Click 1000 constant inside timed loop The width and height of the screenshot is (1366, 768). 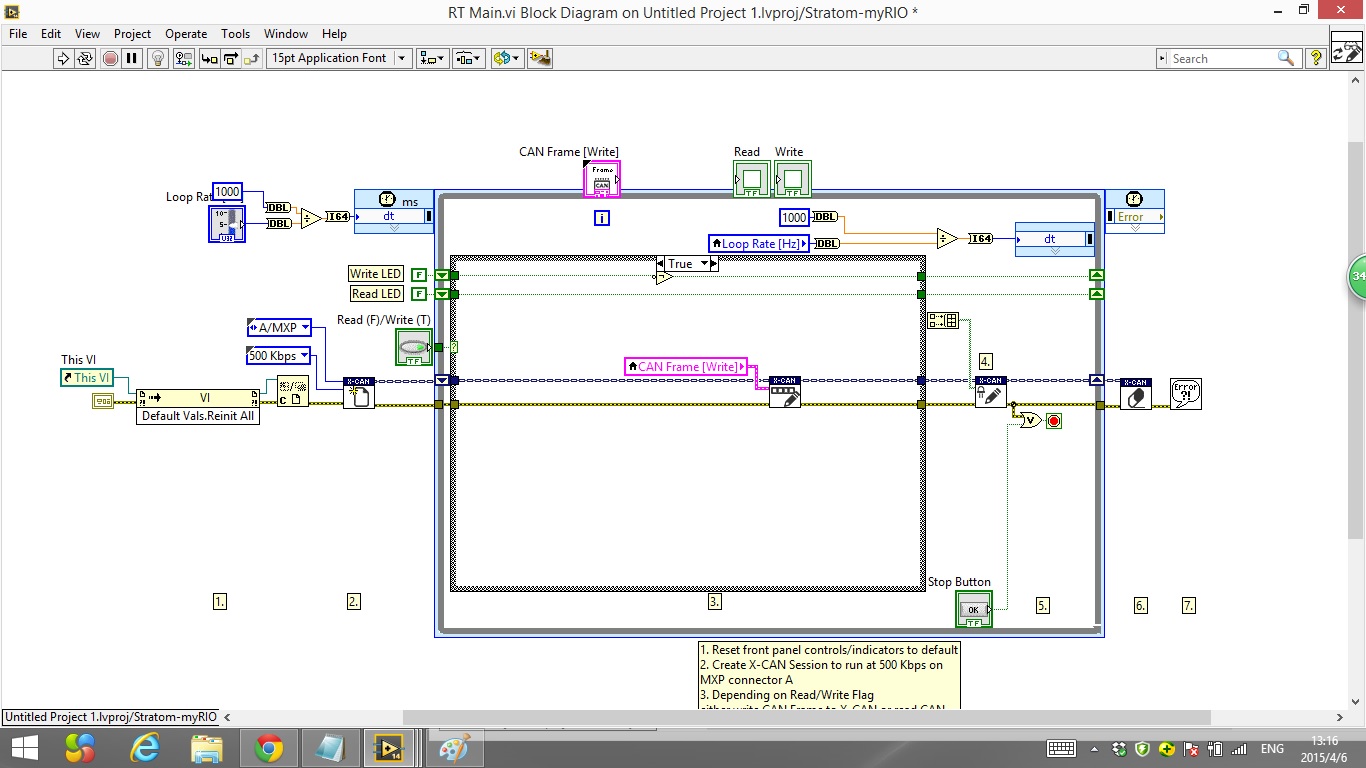click(794, 217)
